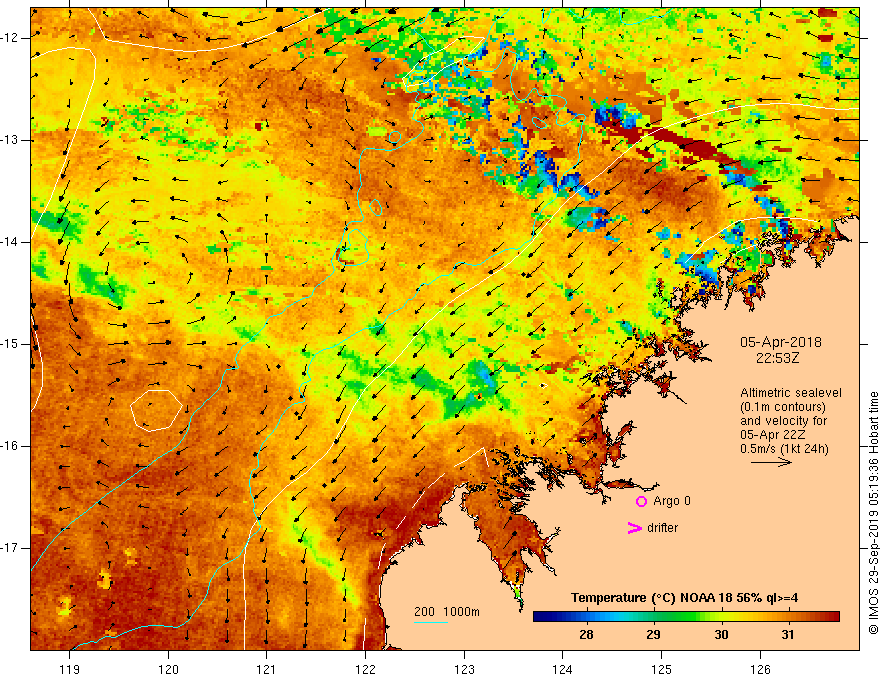Click latitude label -14 on left axis

10,242
